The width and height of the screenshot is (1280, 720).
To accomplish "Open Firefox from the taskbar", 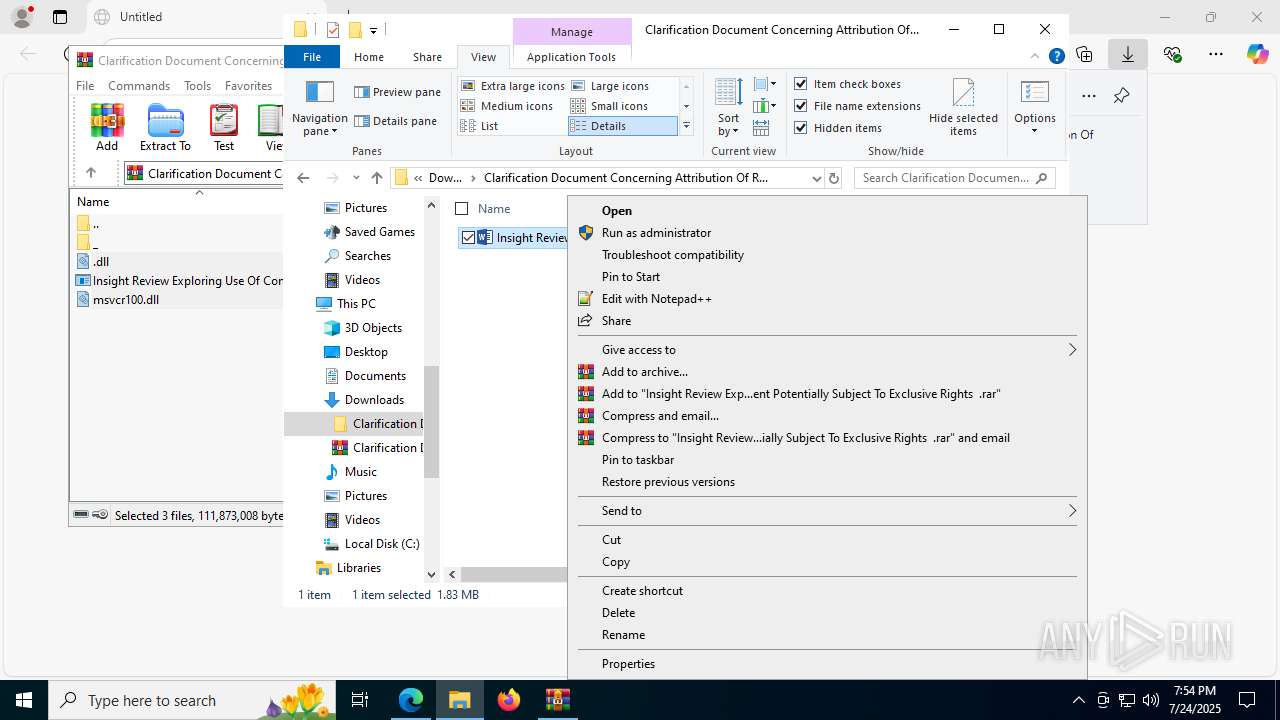I will pyautogui.click(x=509, y=700).
